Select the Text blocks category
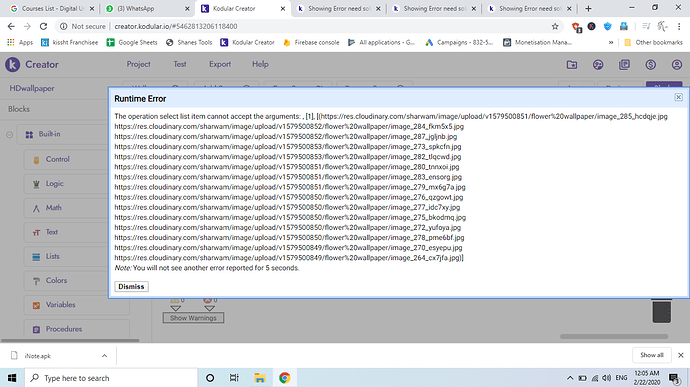Viewport: 690px width, 387px height. tap(51, 232)
